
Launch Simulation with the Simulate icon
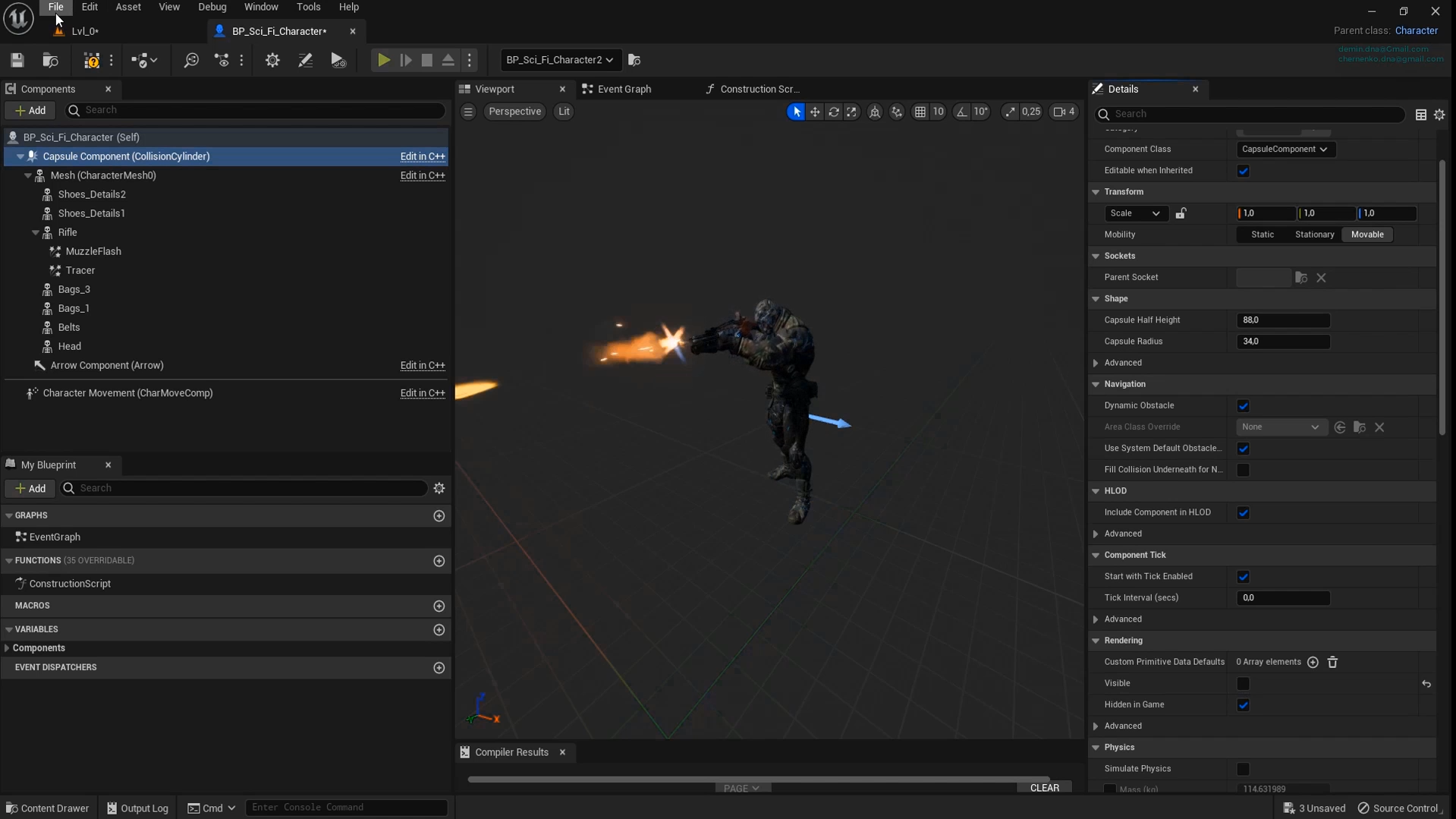coord(338,60)
